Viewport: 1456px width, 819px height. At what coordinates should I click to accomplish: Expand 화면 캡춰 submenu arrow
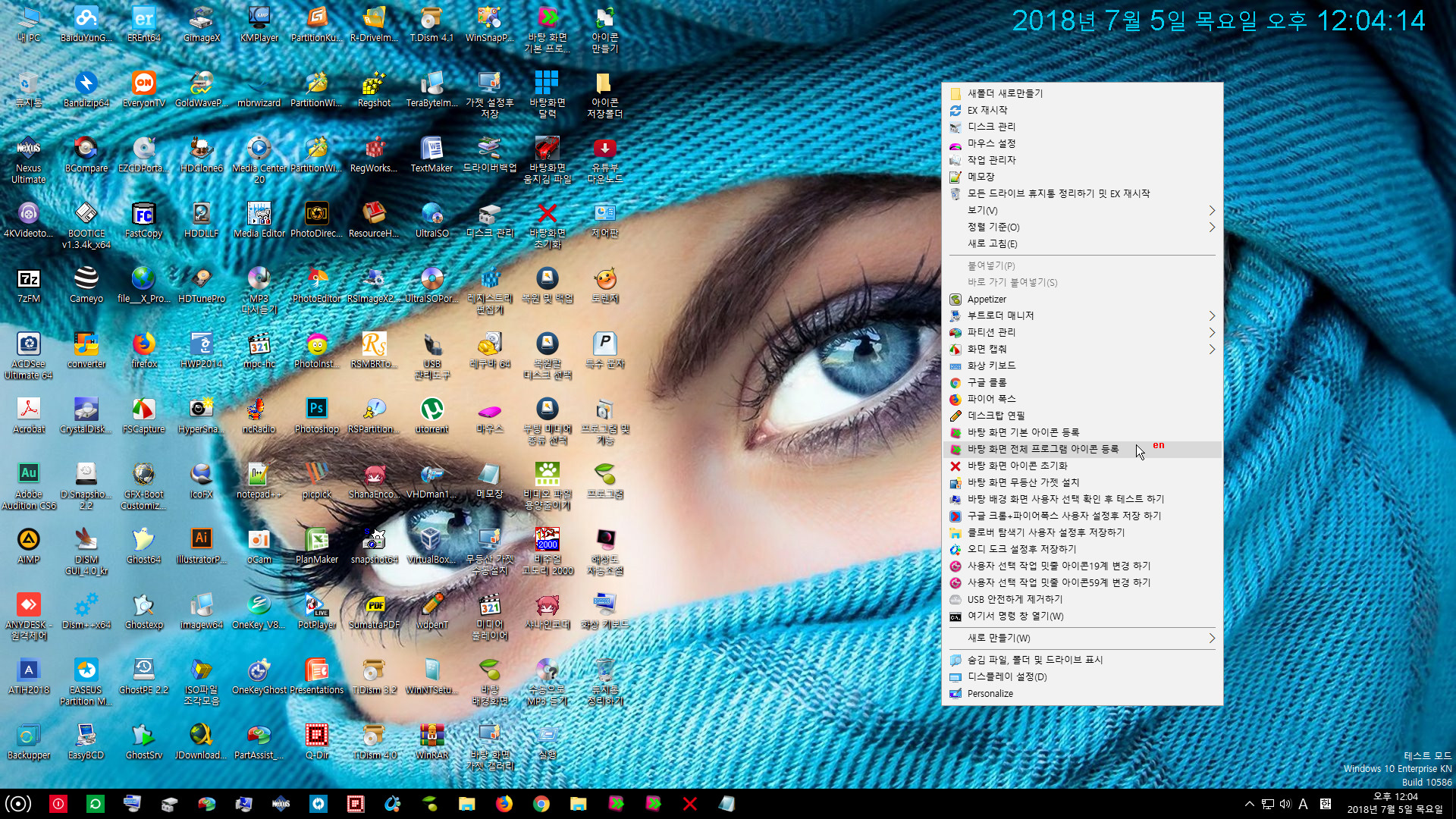pos(1211,349)
